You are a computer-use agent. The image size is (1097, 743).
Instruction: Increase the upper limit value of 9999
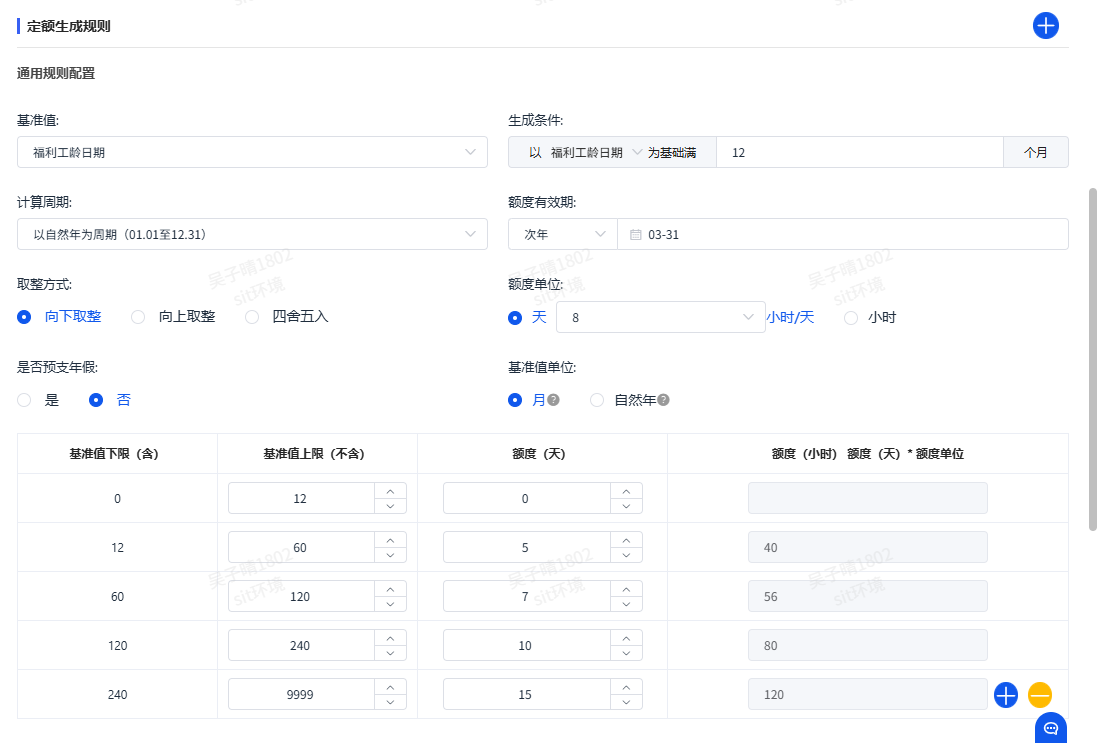(x=390, y=687)
